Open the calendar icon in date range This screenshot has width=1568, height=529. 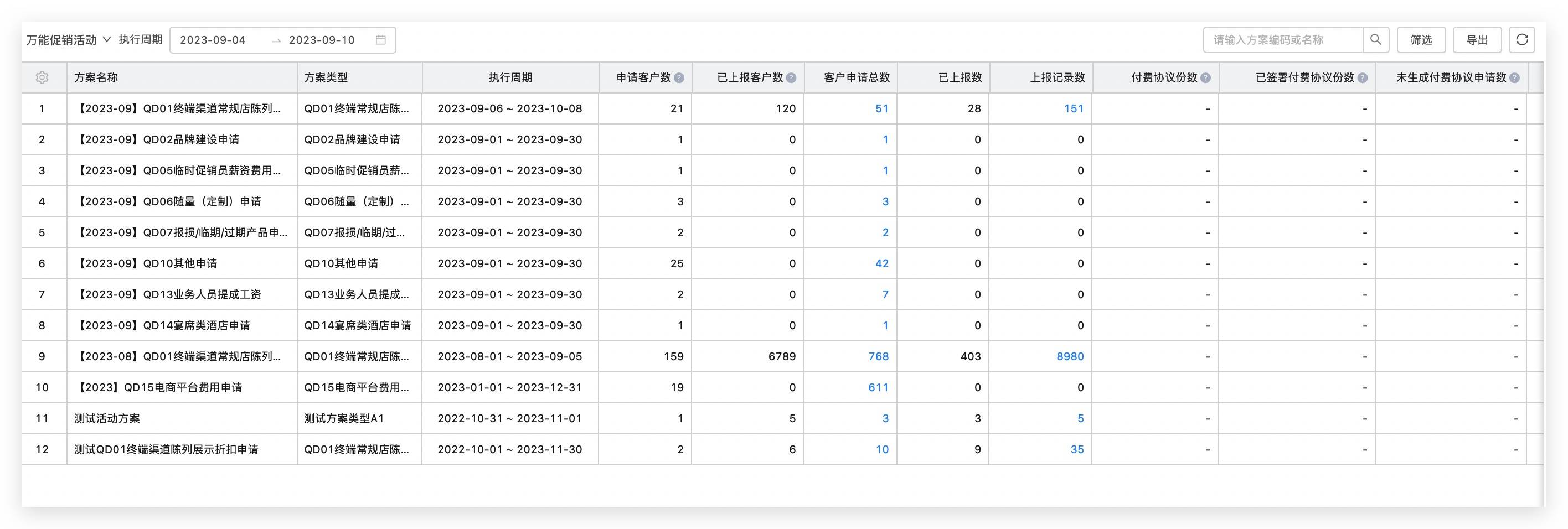click(381, 39)
